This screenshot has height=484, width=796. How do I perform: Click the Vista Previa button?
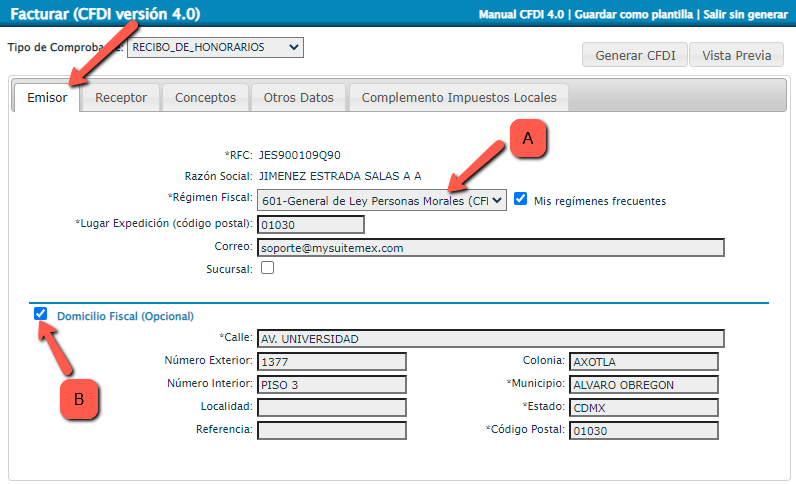tap(736, 55)
